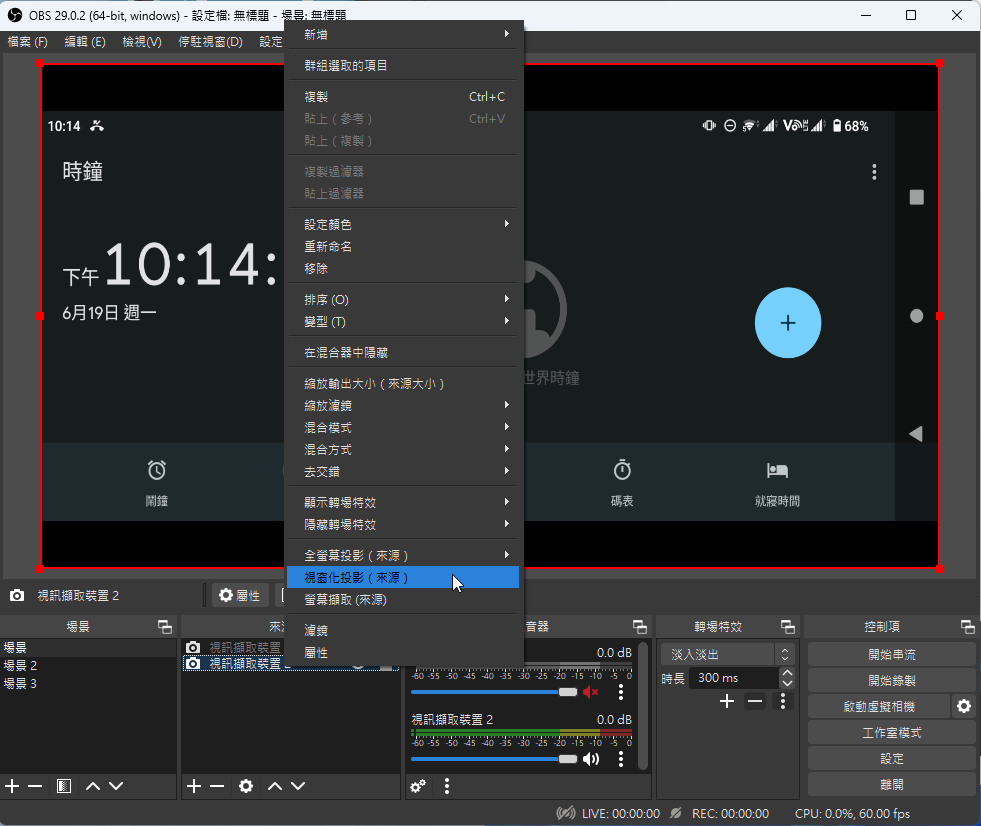This screenshot has width=981, height=826.
Task: Expand the 全螢幕投影（來源）submenu
Action: (403, 555)
